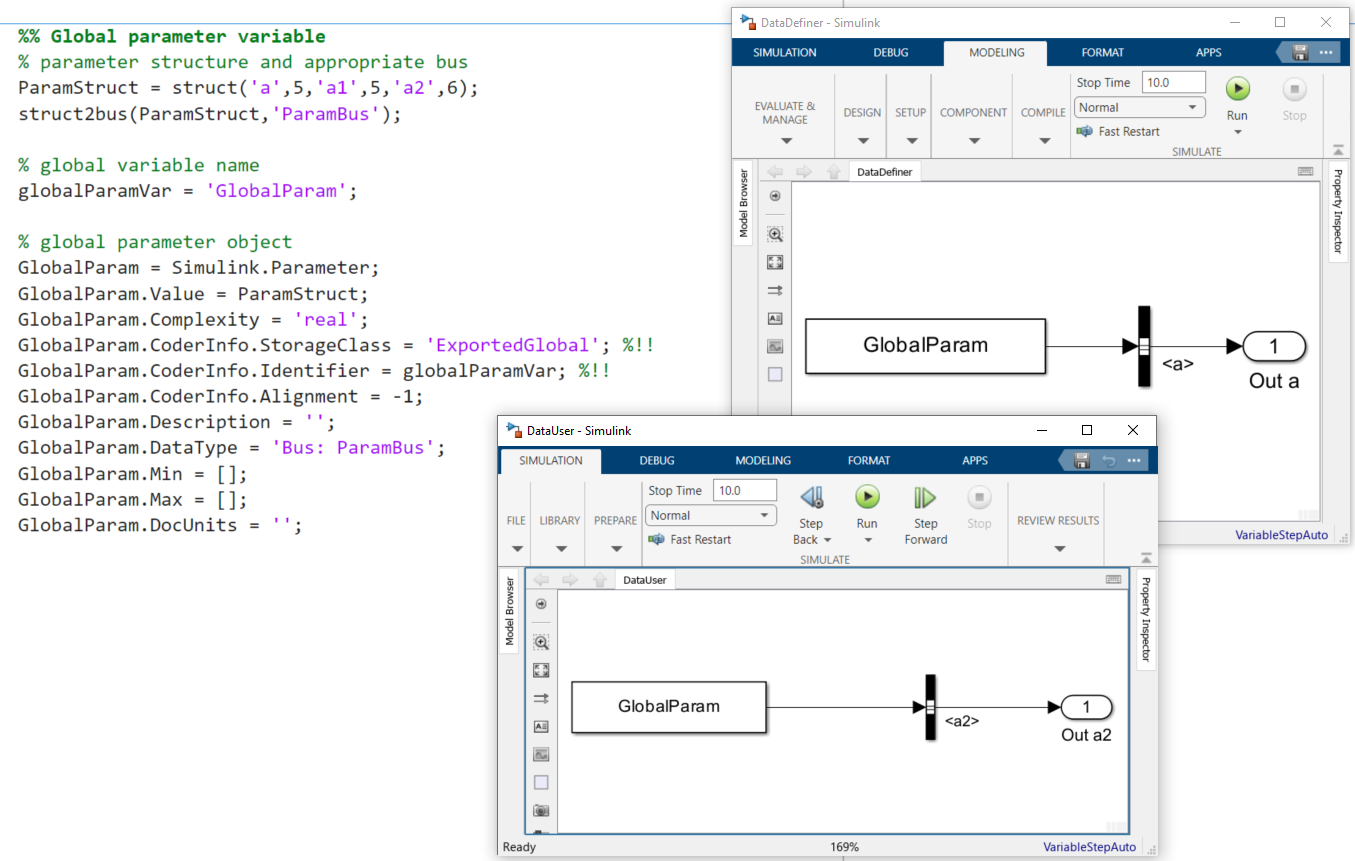The width and height of the screenshot is (1355, 861).
Task: Open Apps tab in DataDefiner
Action: coord(1208,53)
